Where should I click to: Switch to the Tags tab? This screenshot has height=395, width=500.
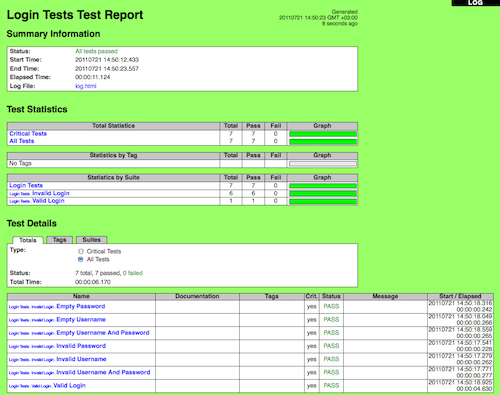[59, 240]
